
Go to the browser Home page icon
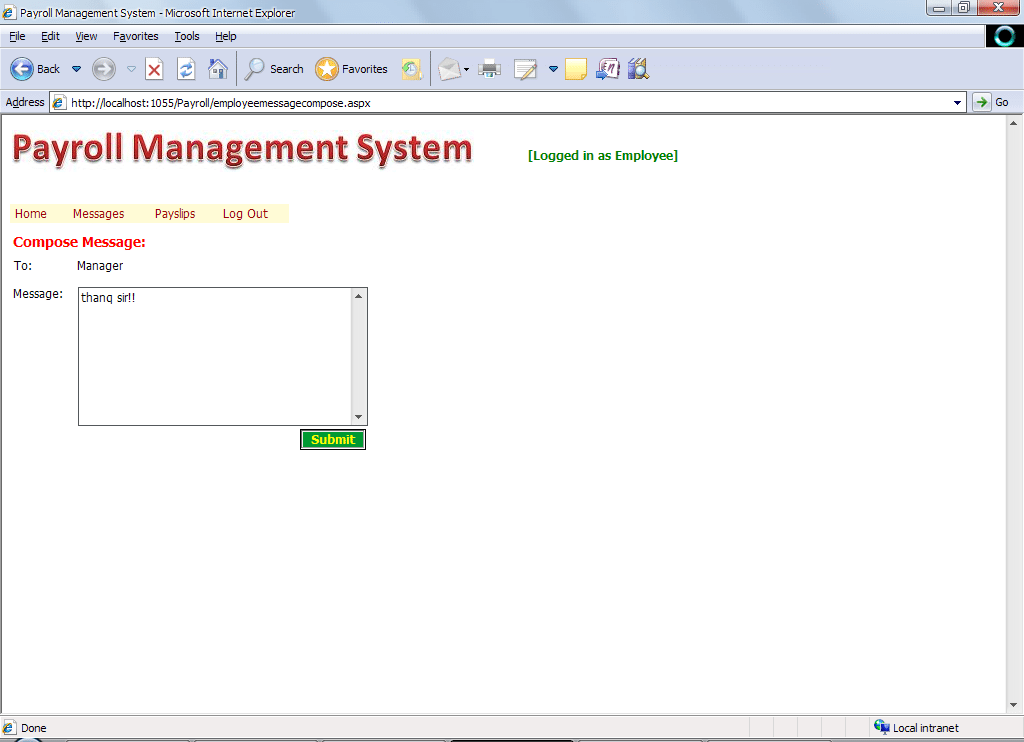pyautogui.click(x=217, y=69)
